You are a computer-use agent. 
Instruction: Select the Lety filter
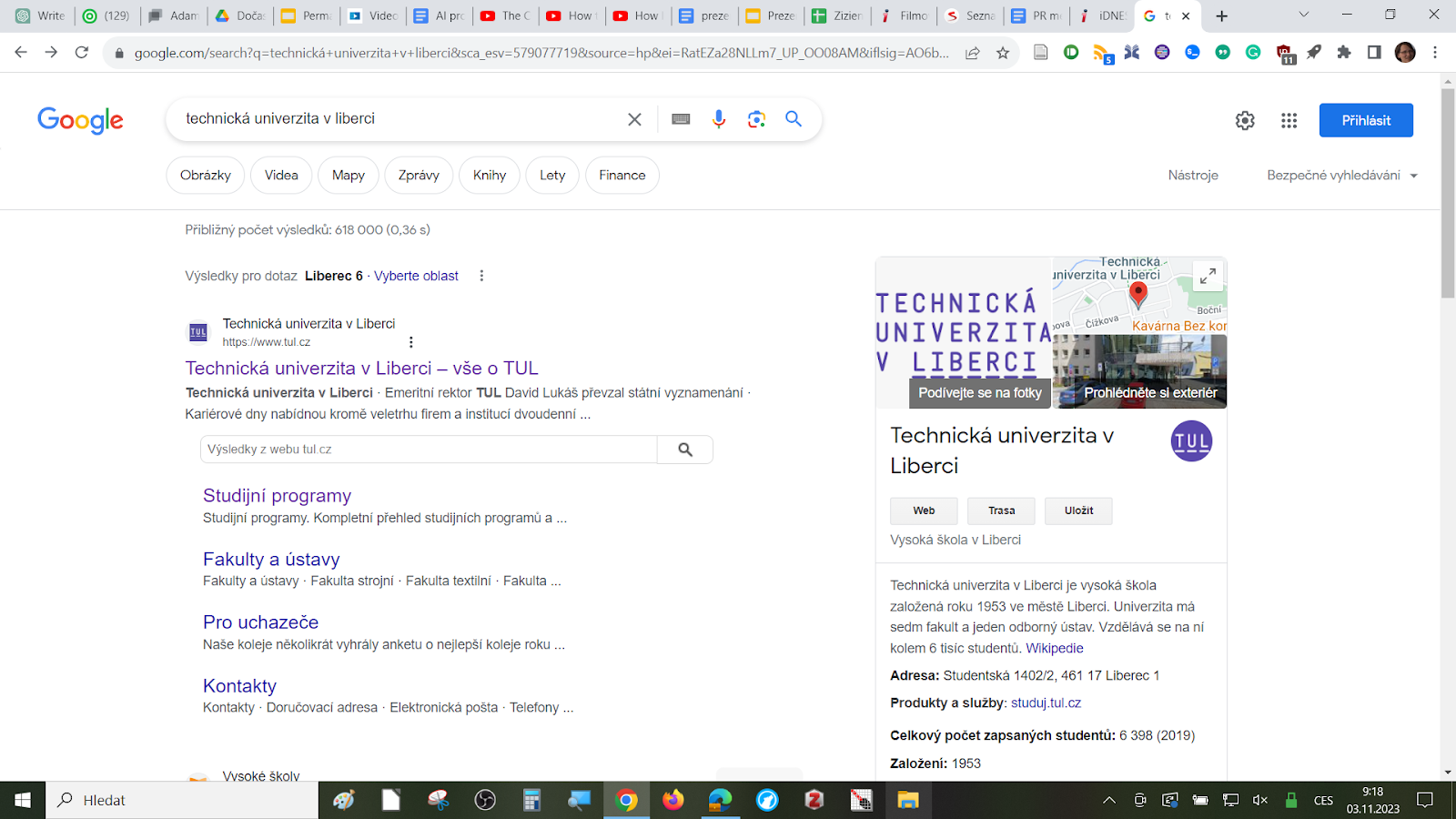[x=552, y=176]
